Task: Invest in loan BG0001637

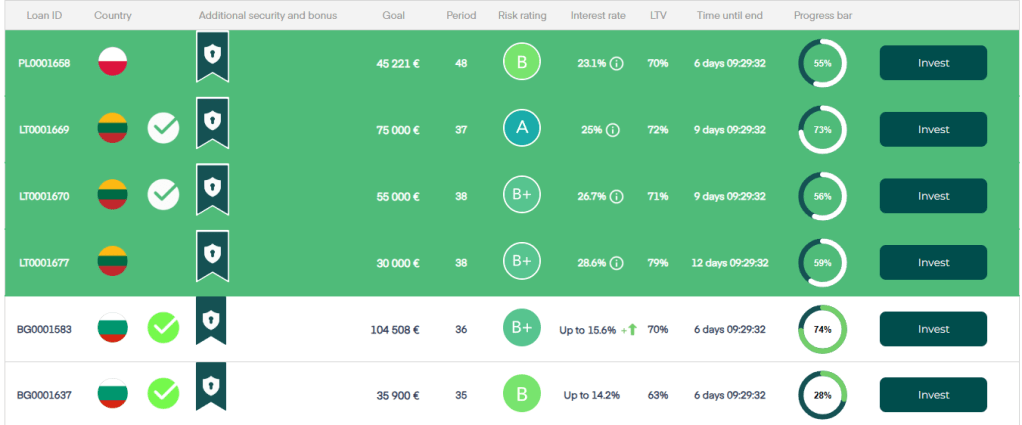Action: tap(933, 395)
